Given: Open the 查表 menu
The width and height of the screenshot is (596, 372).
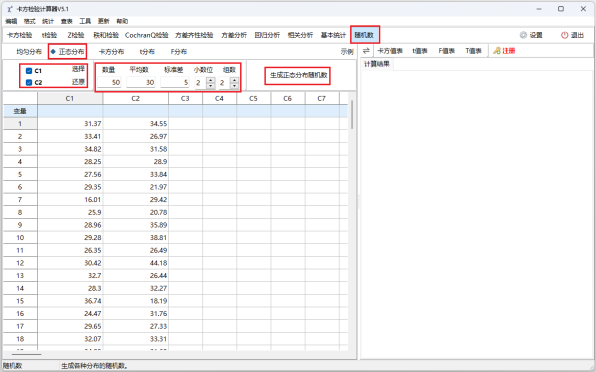Looking at the screenshot, I should (x=67, y=21).
